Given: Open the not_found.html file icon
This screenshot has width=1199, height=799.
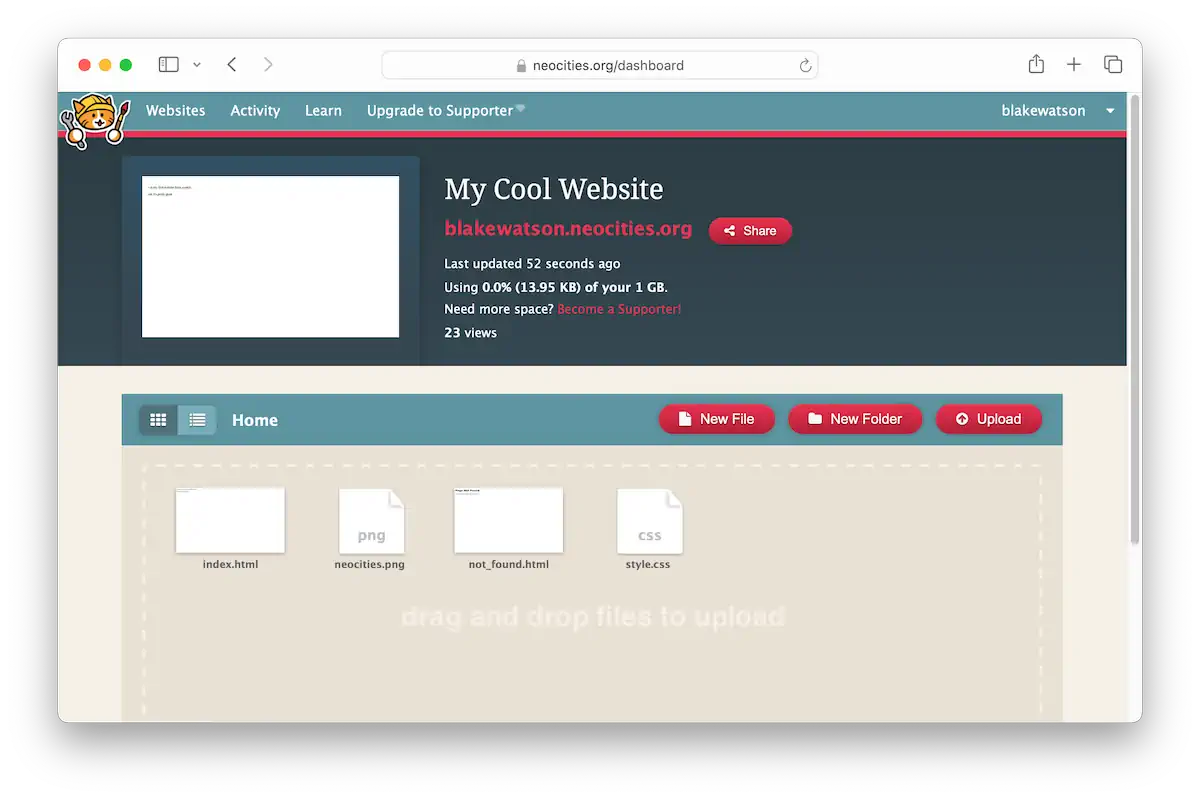Looking at the screenshot, I should coord(508,519).
